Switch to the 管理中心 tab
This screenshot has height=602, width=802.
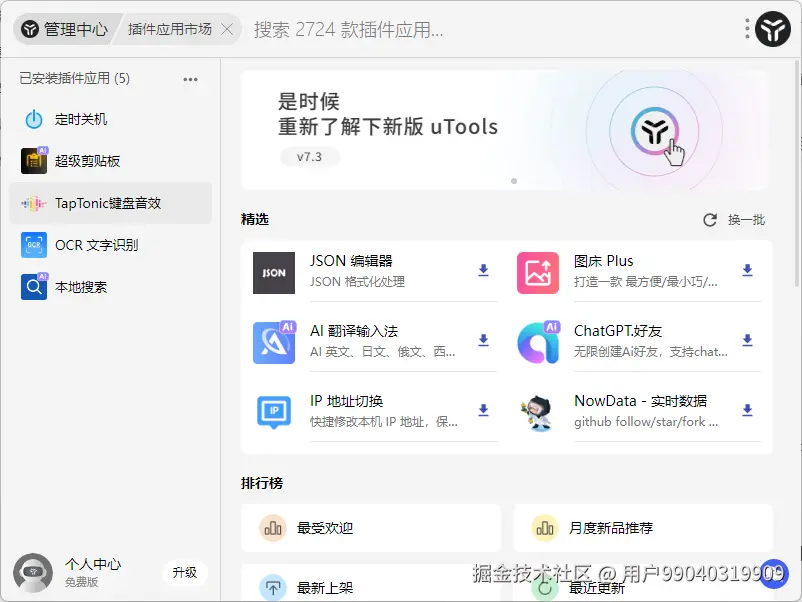[x=65, y=29]
